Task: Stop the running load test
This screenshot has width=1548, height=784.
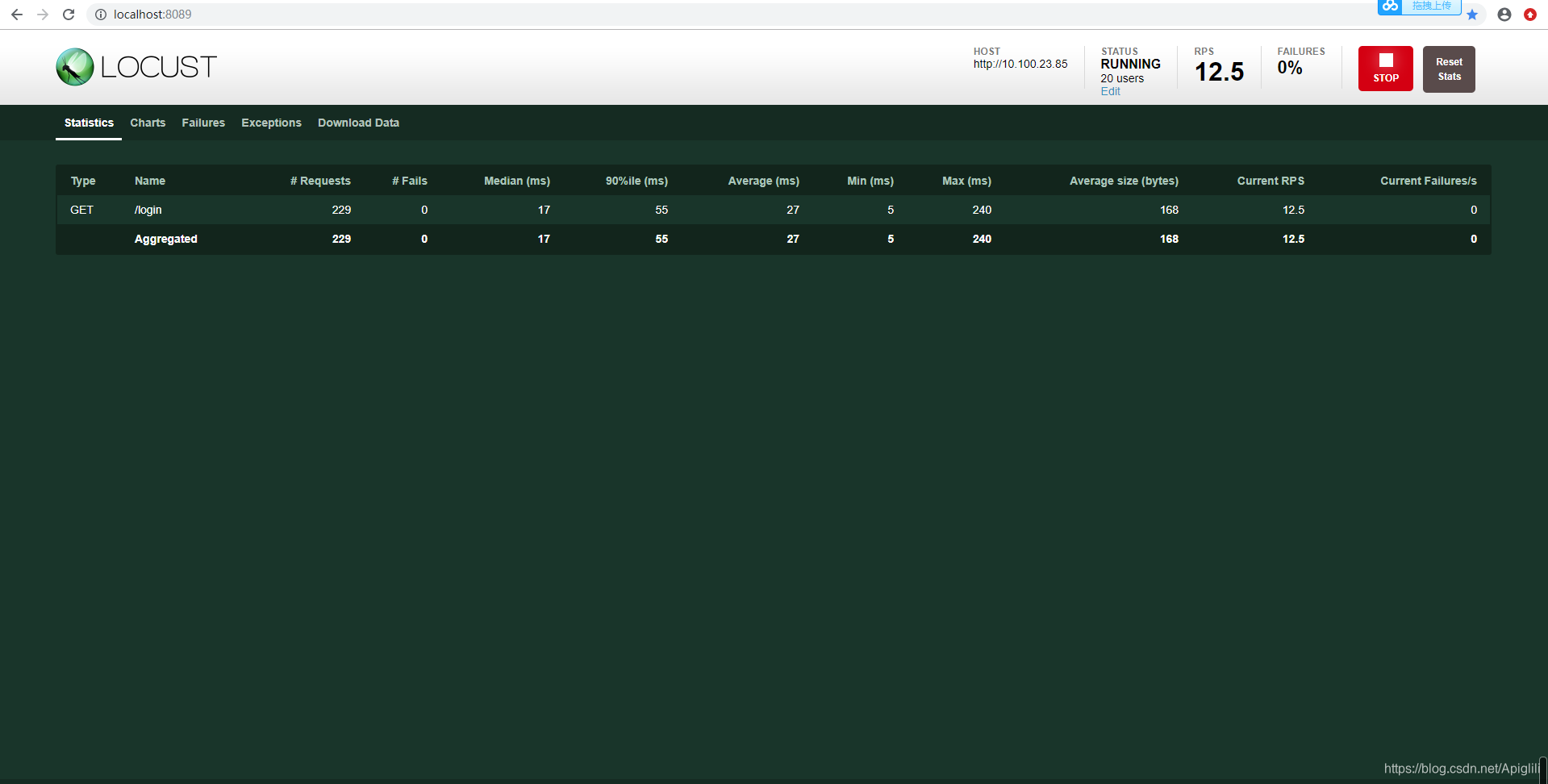Action: (1386, 69)
